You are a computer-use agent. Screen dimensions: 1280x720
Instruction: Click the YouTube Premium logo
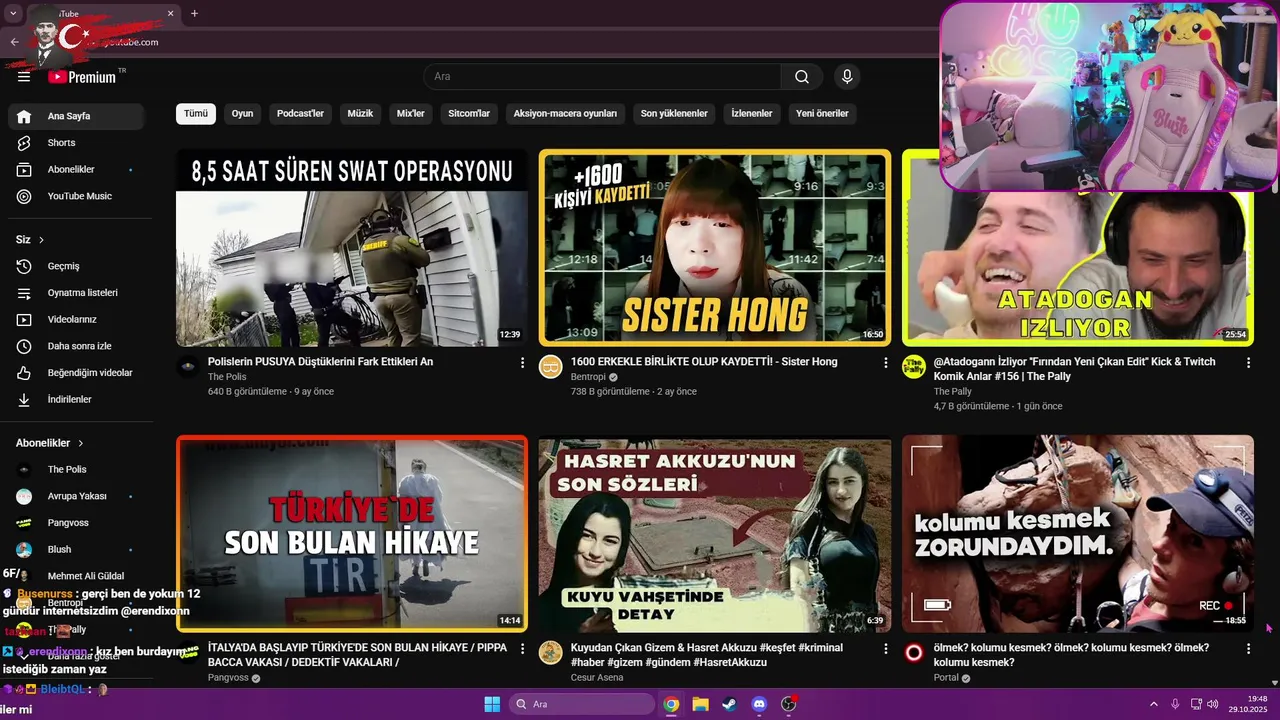[81, 77]
